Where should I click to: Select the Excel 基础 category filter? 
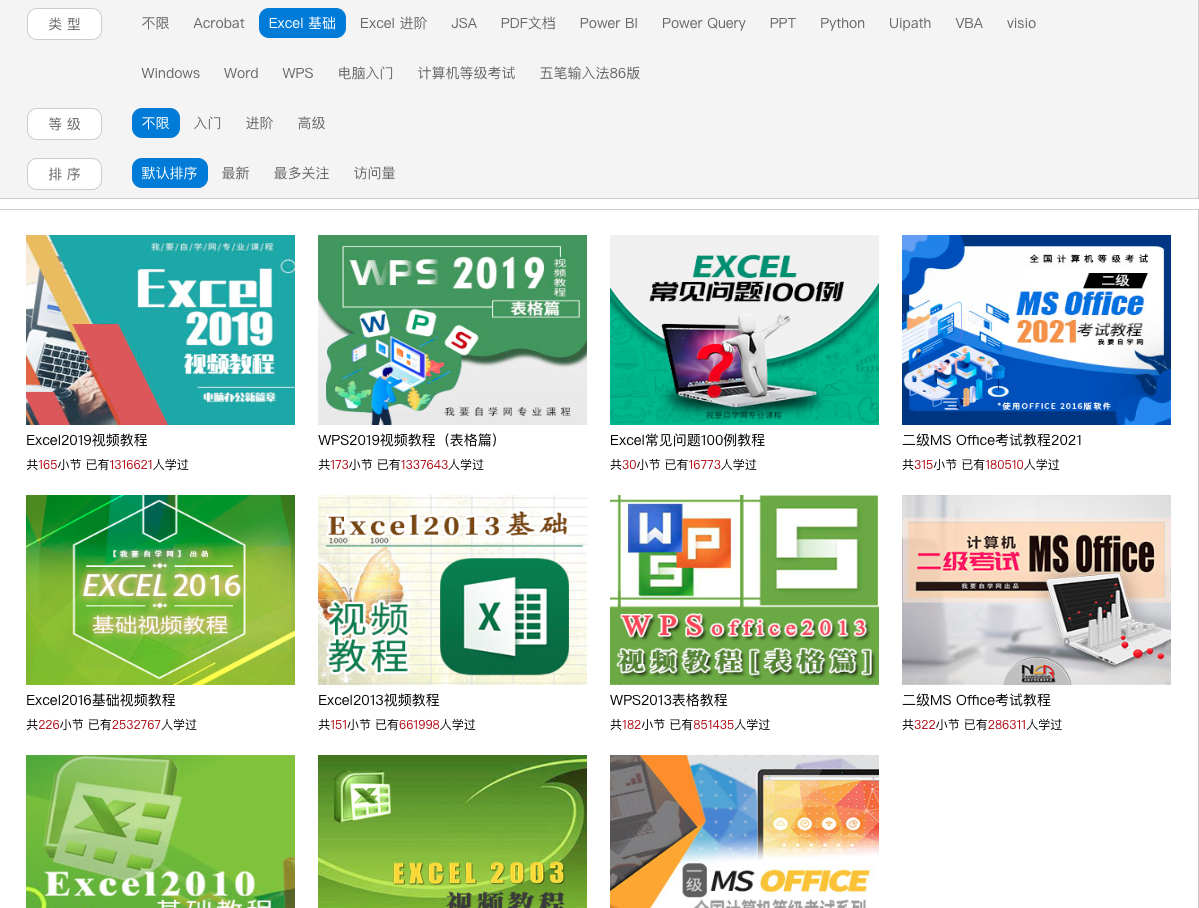302,23
